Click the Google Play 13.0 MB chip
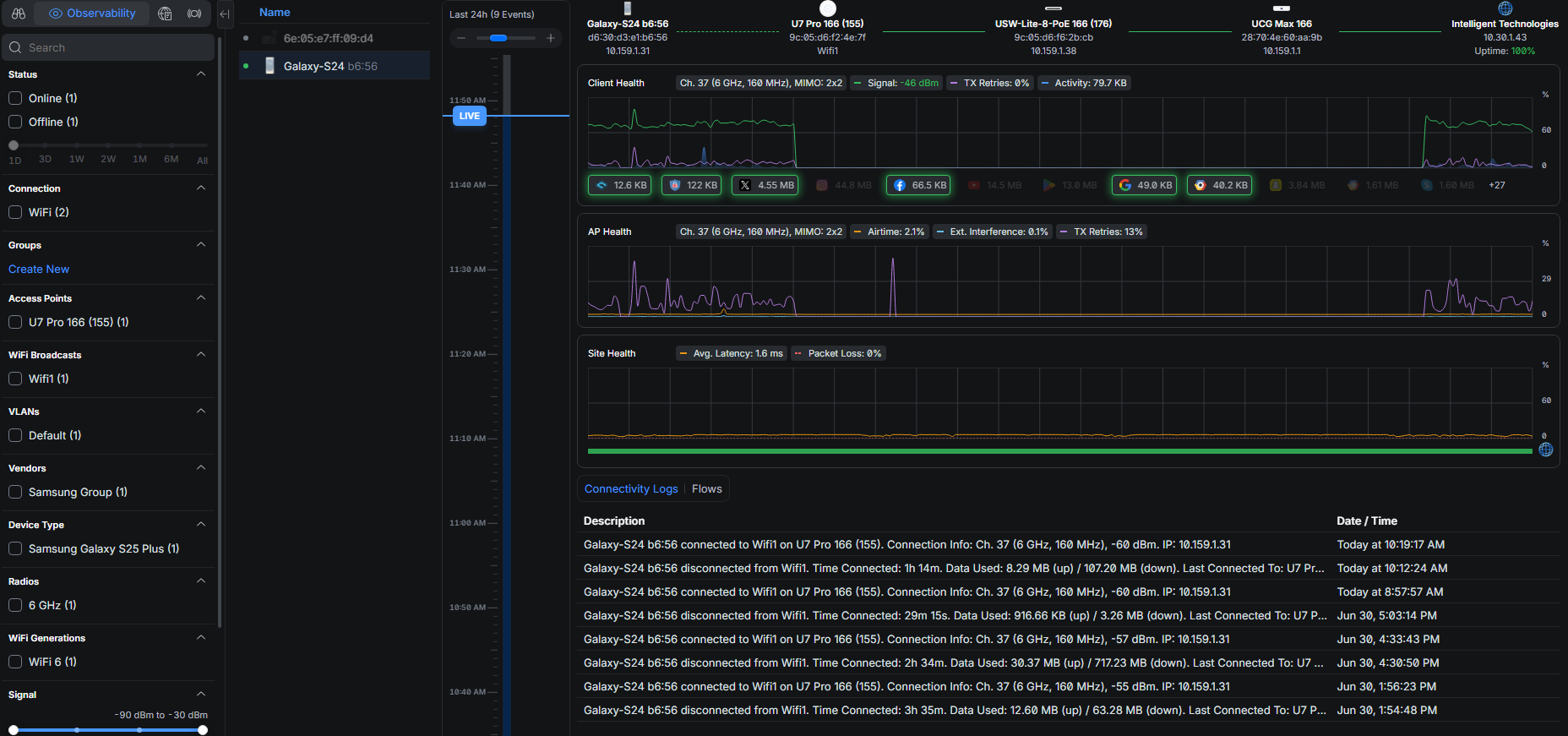 (1070, 185)
